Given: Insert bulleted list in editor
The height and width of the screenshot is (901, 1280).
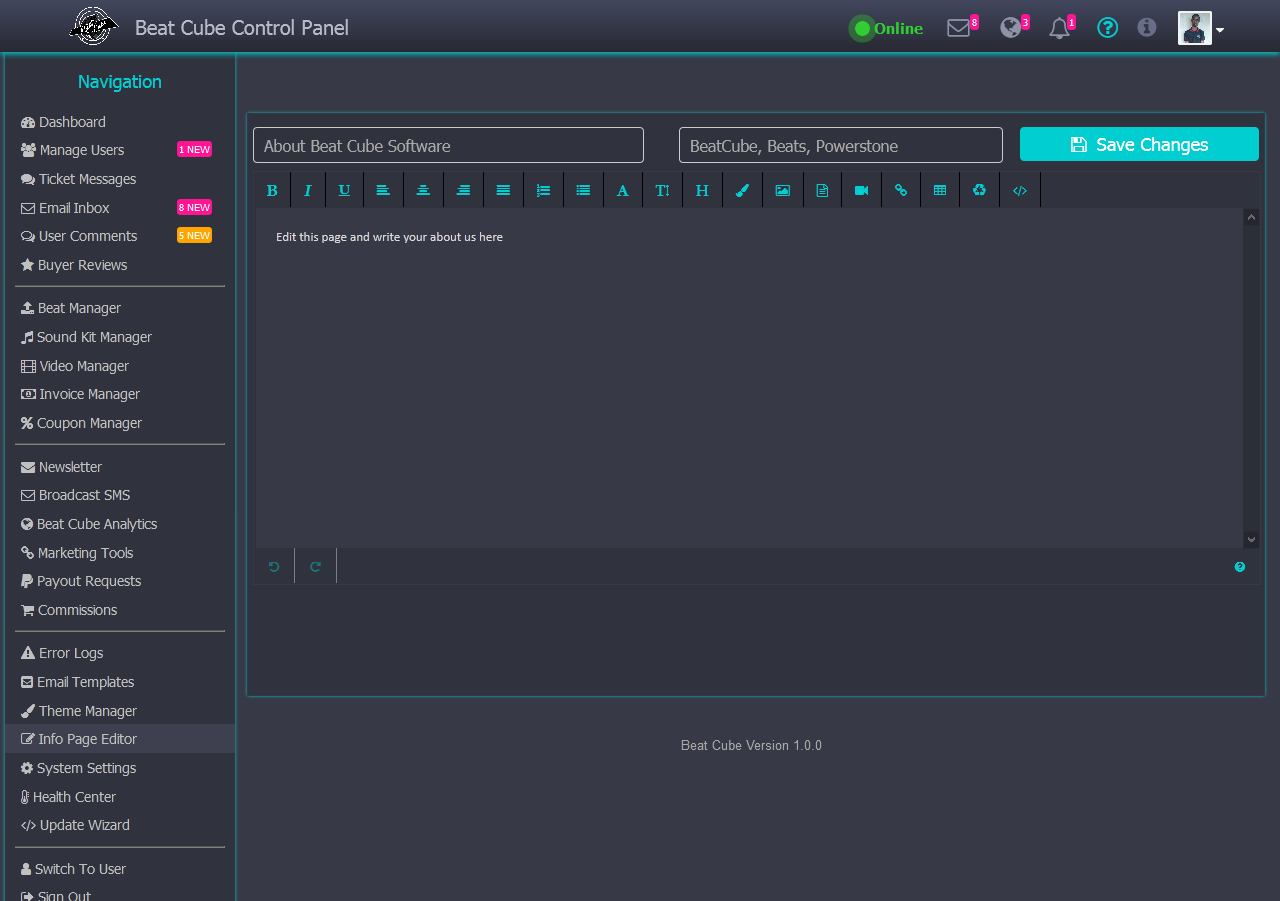Looking at the screenshot, I should tap(583, 190).
